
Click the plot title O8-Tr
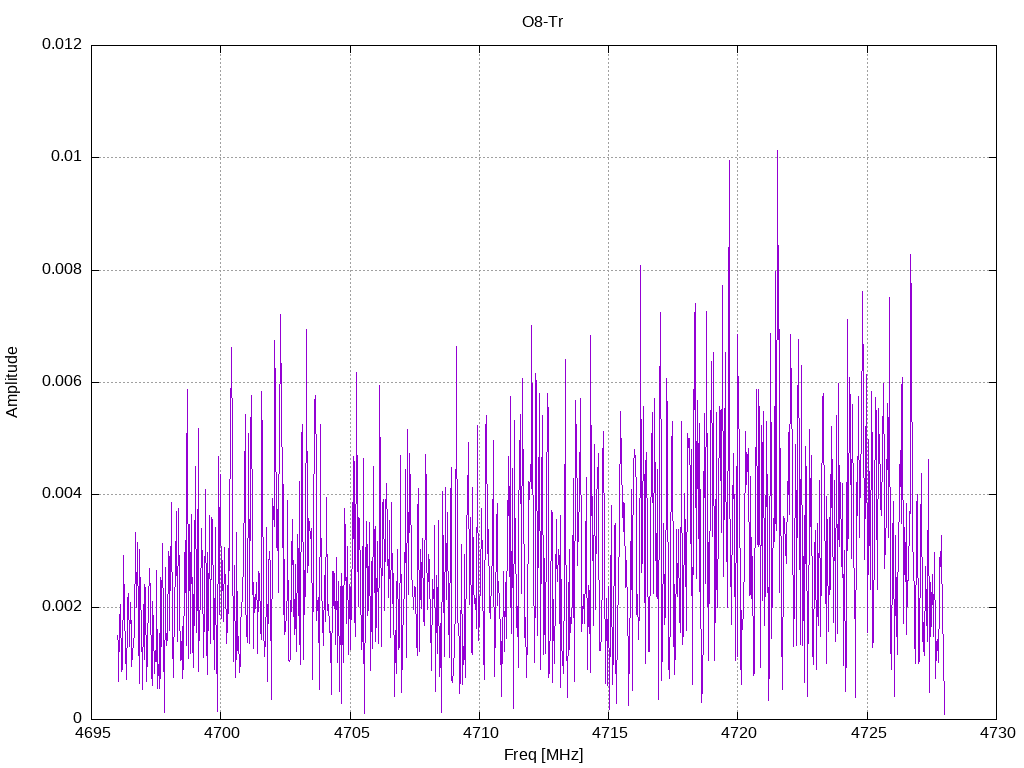tap(542, 22)
